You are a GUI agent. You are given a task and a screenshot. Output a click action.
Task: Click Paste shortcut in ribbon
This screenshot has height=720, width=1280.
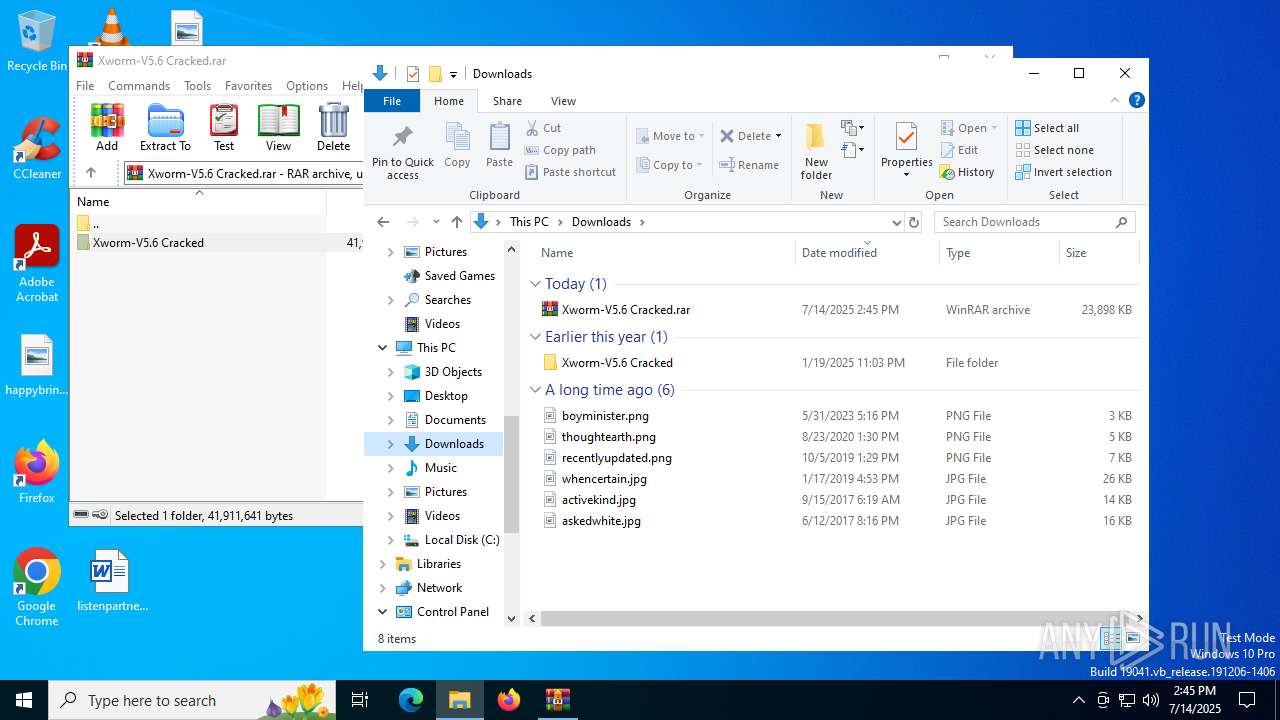[x=571, y=172]
